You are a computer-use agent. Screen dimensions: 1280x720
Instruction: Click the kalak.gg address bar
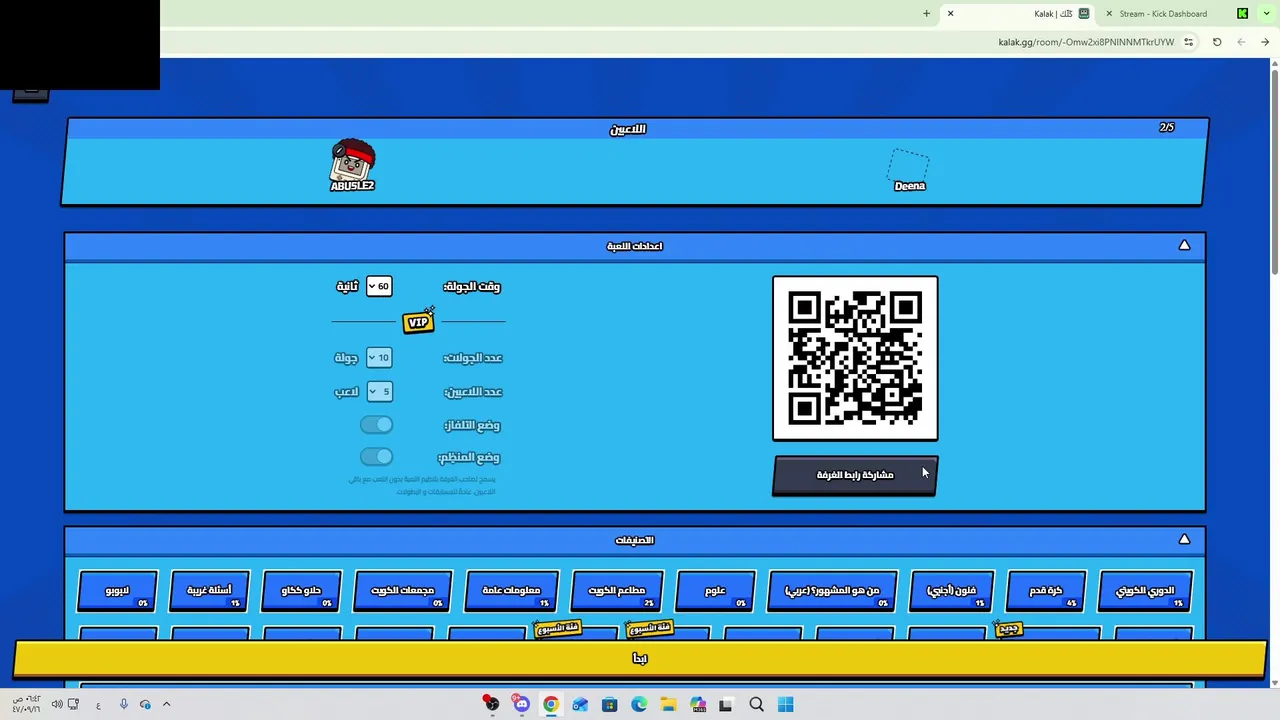point(1086,42)
